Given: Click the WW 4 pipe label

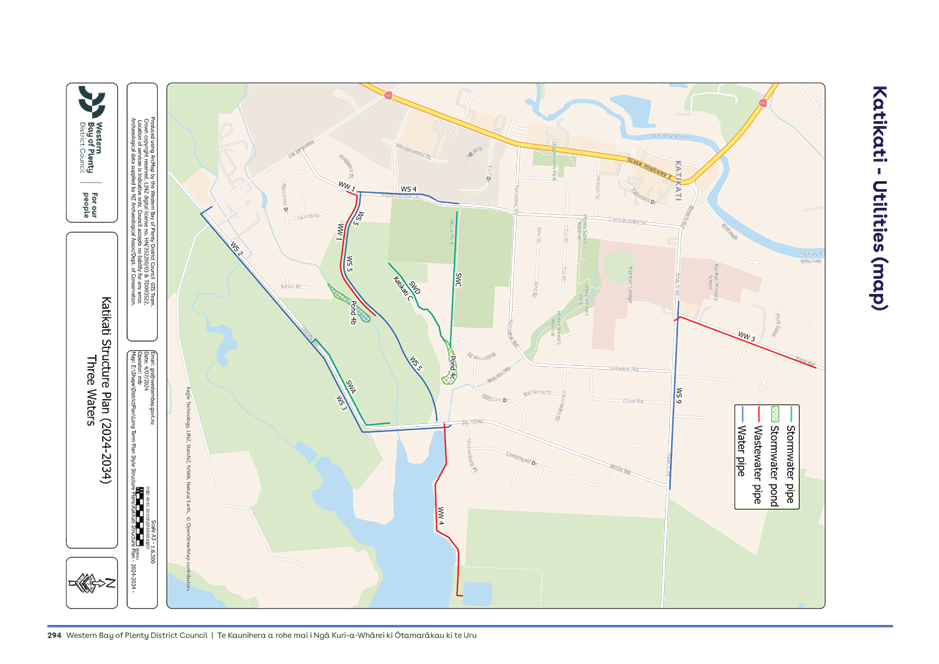Looking at the screenshot, I should [x=441, y=515].
